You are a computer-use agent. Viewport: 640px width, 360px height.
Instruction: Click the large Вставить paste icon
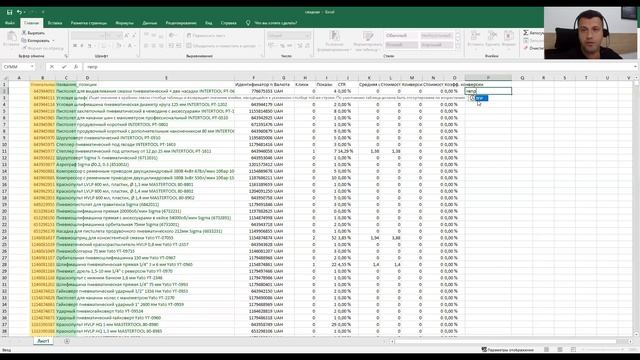[x=11, y=37]
